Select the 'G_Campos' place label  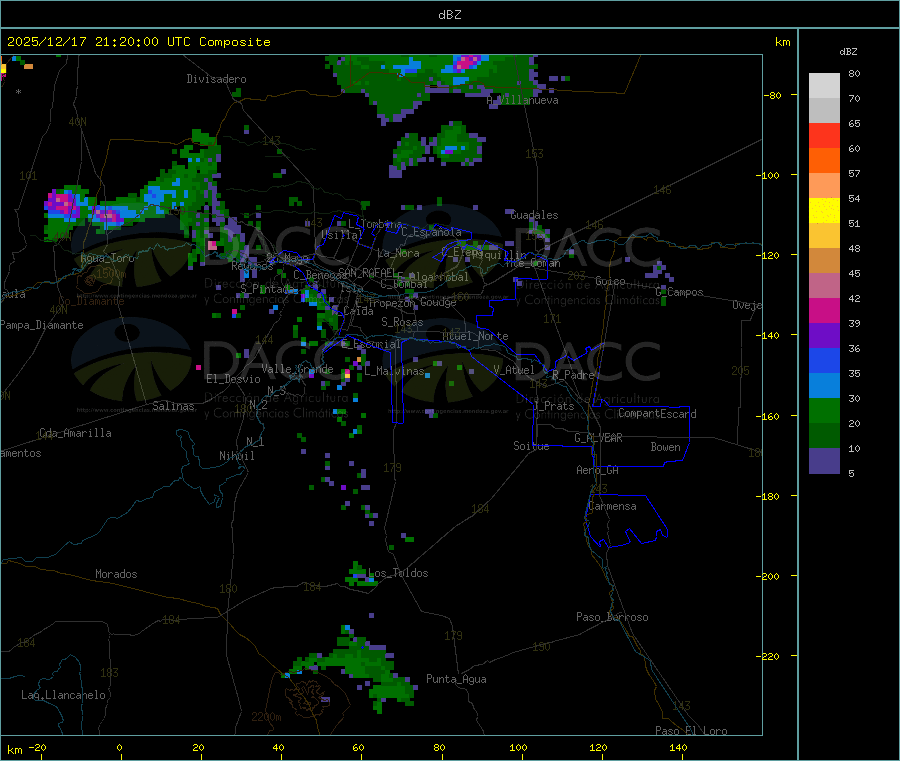679,292
